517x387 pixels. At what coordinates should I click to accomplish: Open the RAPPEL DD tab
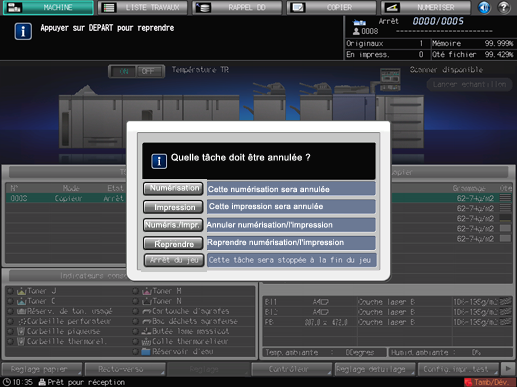pos(237,7)
